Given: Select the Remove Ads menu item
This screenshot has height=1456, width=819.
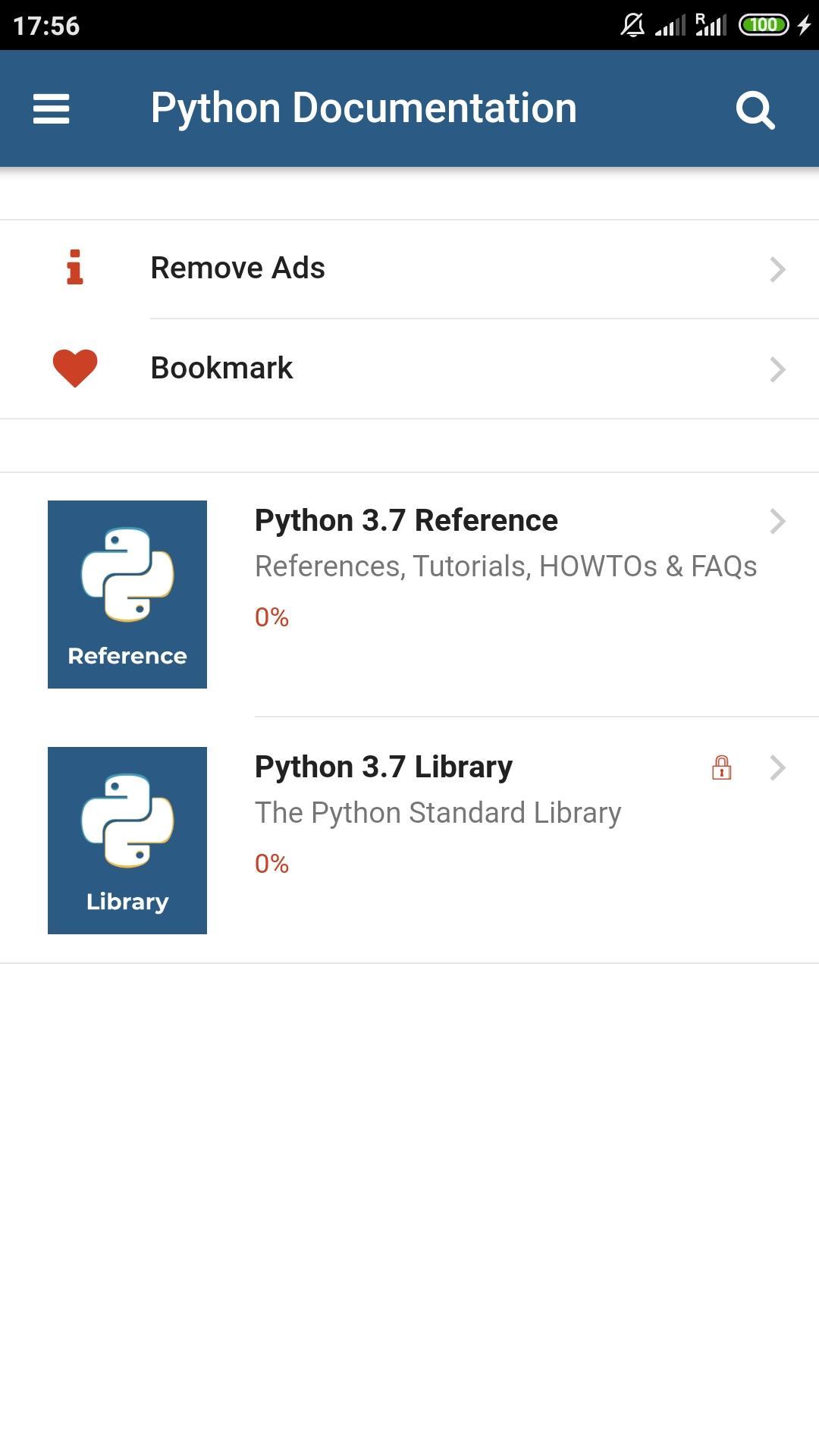Looking at the screenshot, I should (x=409, y=269).
